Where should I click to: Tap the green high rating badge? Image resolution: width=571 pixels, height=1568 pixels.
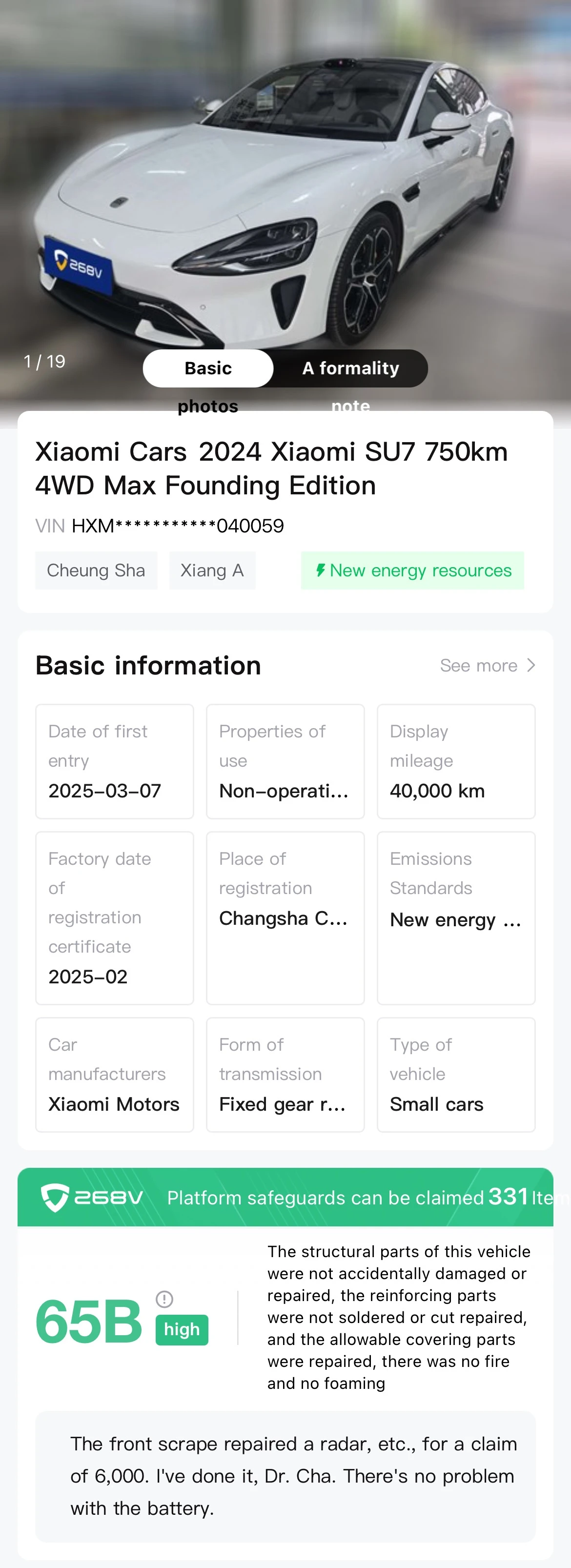pos(182,1329)
